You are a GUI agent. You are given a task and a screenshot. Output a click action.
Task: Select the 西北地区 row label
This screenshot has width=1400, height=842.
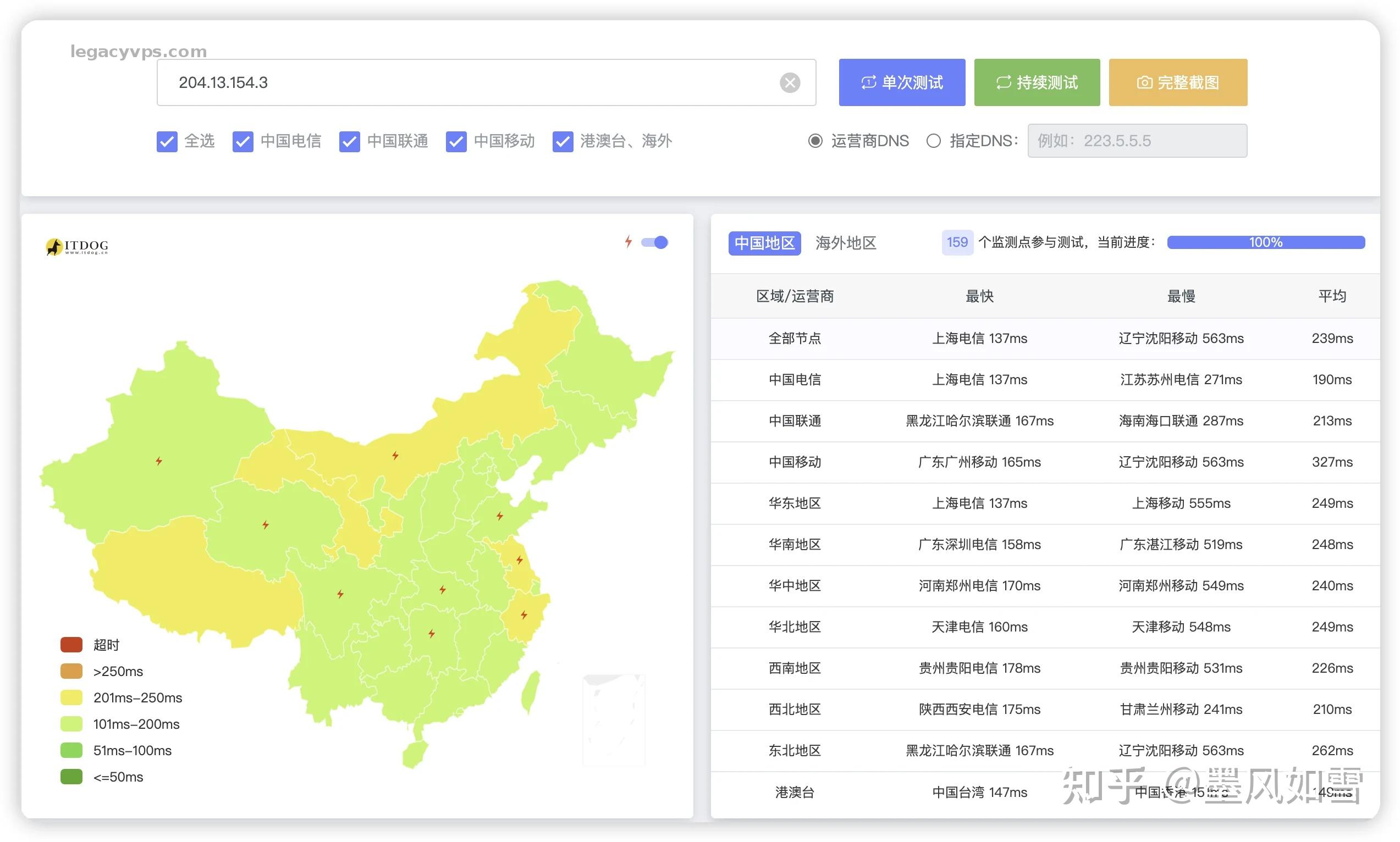click(x=795, y=709)
